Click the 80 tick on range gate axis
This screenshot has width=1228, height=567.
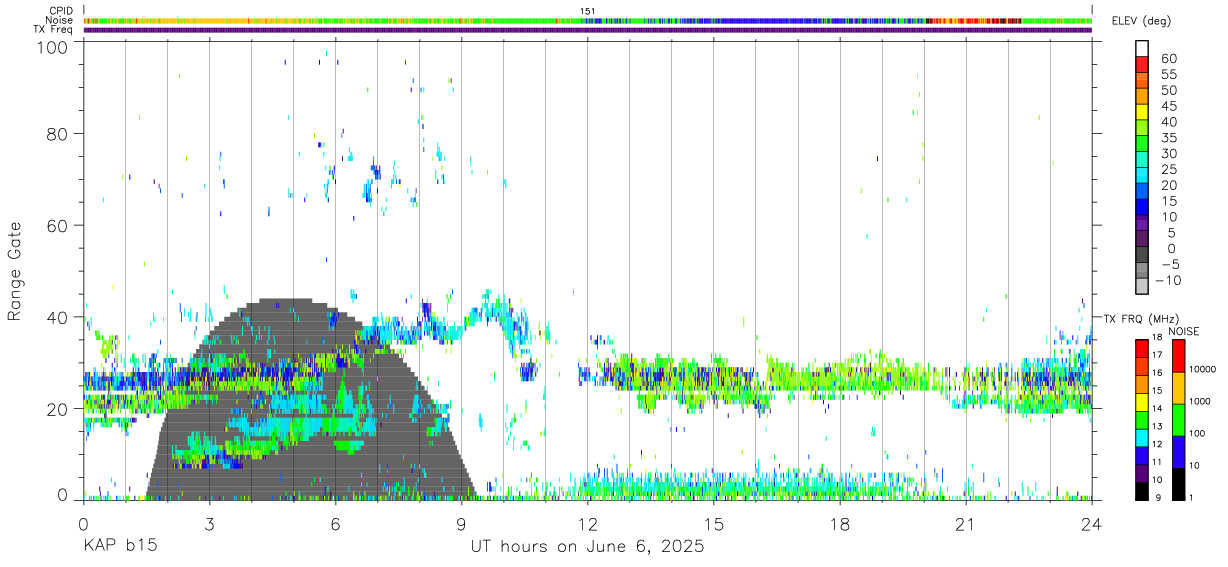coord(57,133)
